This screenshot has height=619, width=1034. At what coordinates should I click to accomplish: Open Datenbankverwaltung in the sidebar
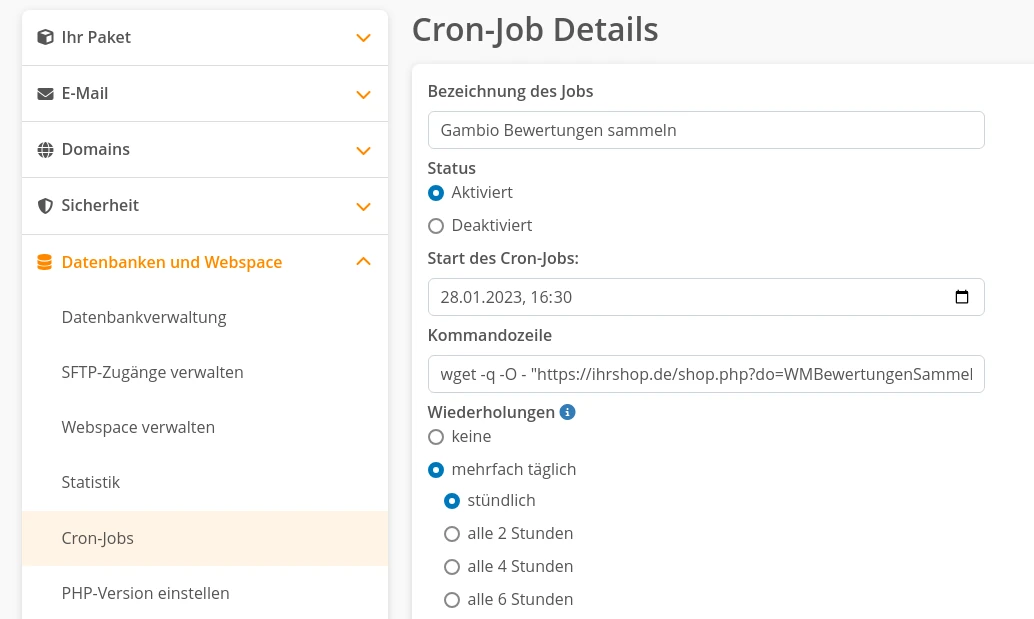point(144,317)
